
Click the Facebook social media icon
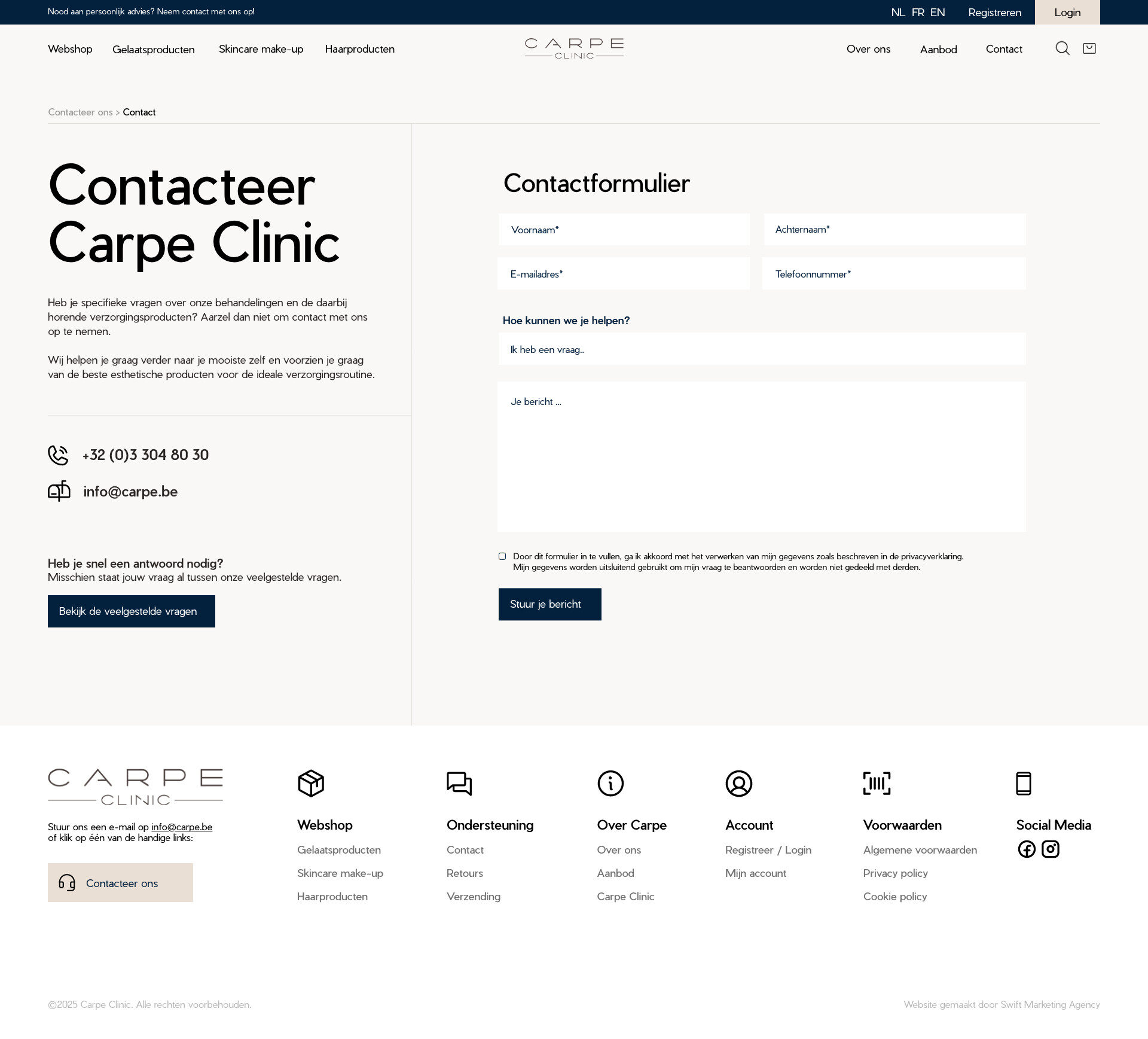coord(1026,849)
